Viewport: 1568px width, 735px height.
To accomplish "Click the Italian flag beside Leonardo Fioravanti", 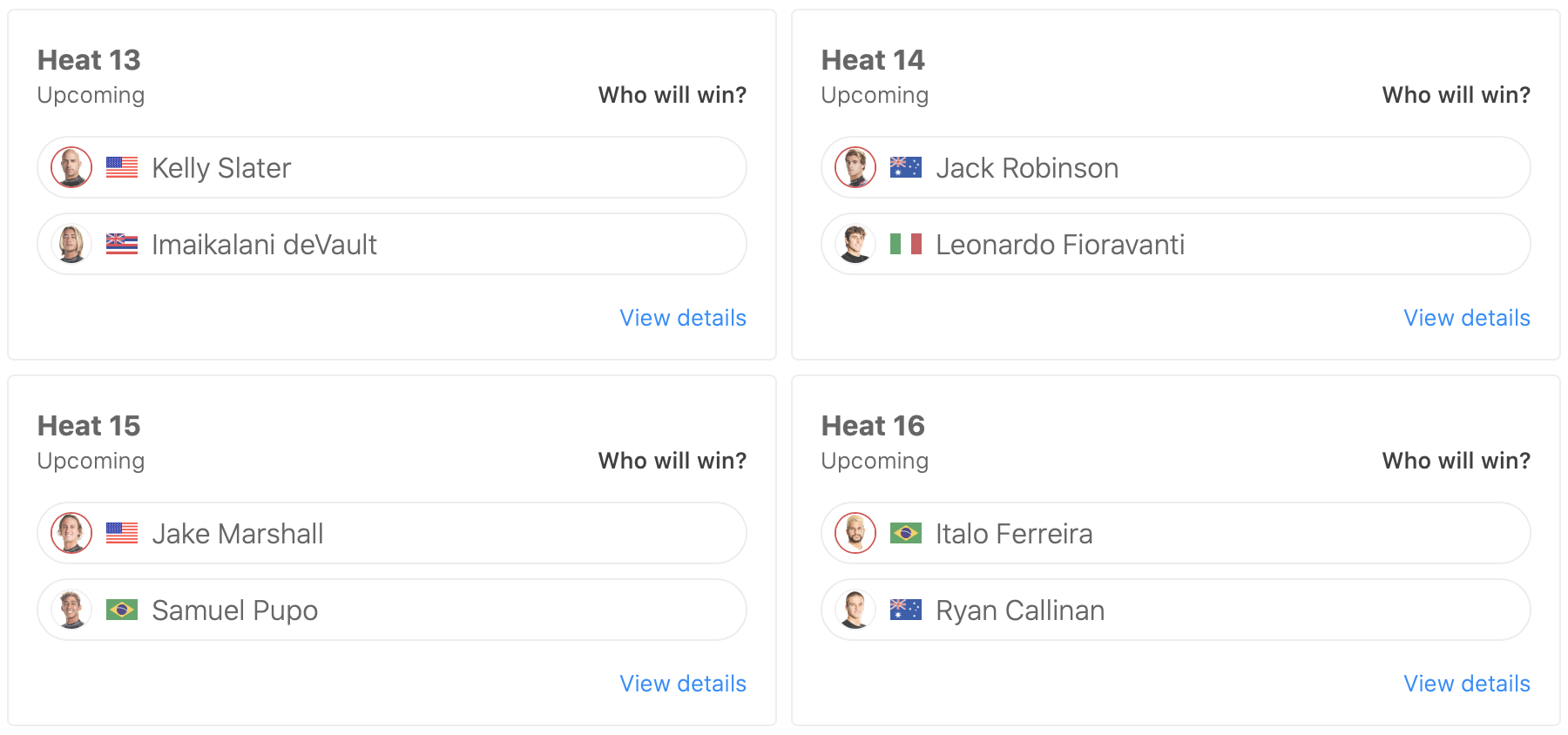I will (906, 244).
